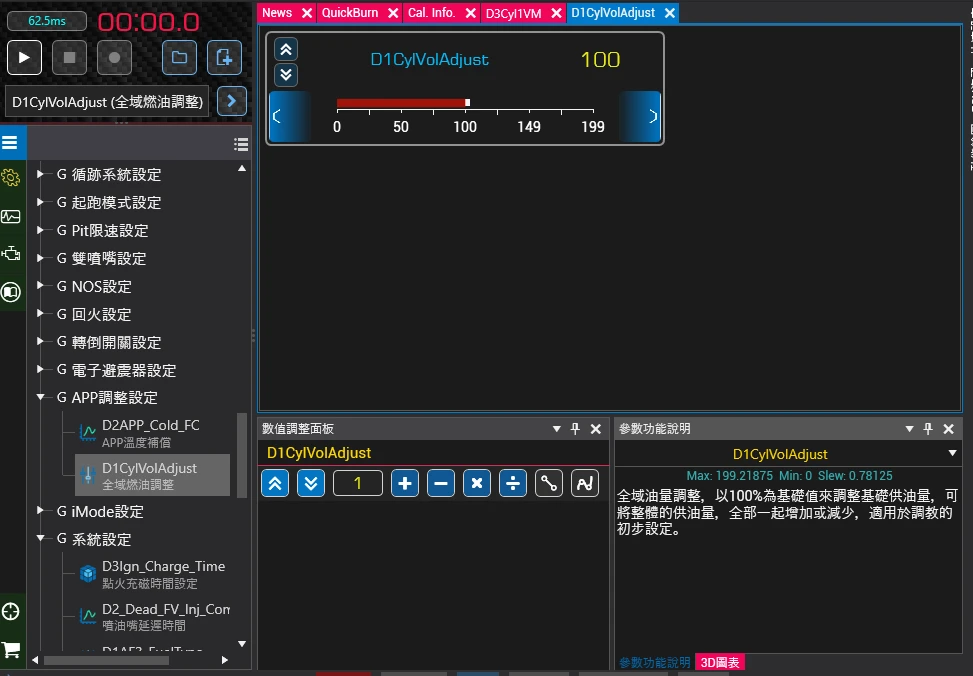The width and height of the screenshot is (973, 676).
Task: Switch to the Cal. Info. tab
Action: pos(431,13)
